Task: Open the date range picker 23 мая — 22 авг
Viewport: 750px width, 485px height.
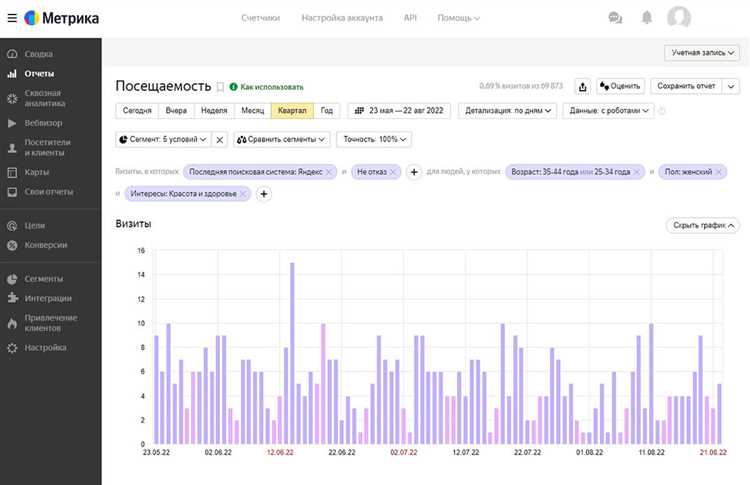Action: (x=401, y=111)
